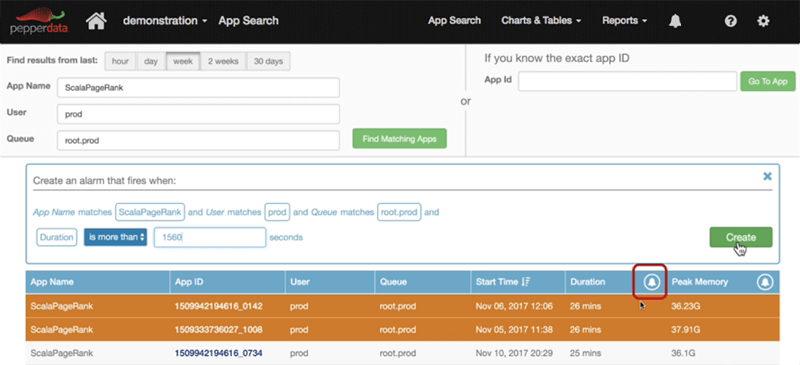
Task: Click the Peak Memory column alarm bell
Action: 764,281
